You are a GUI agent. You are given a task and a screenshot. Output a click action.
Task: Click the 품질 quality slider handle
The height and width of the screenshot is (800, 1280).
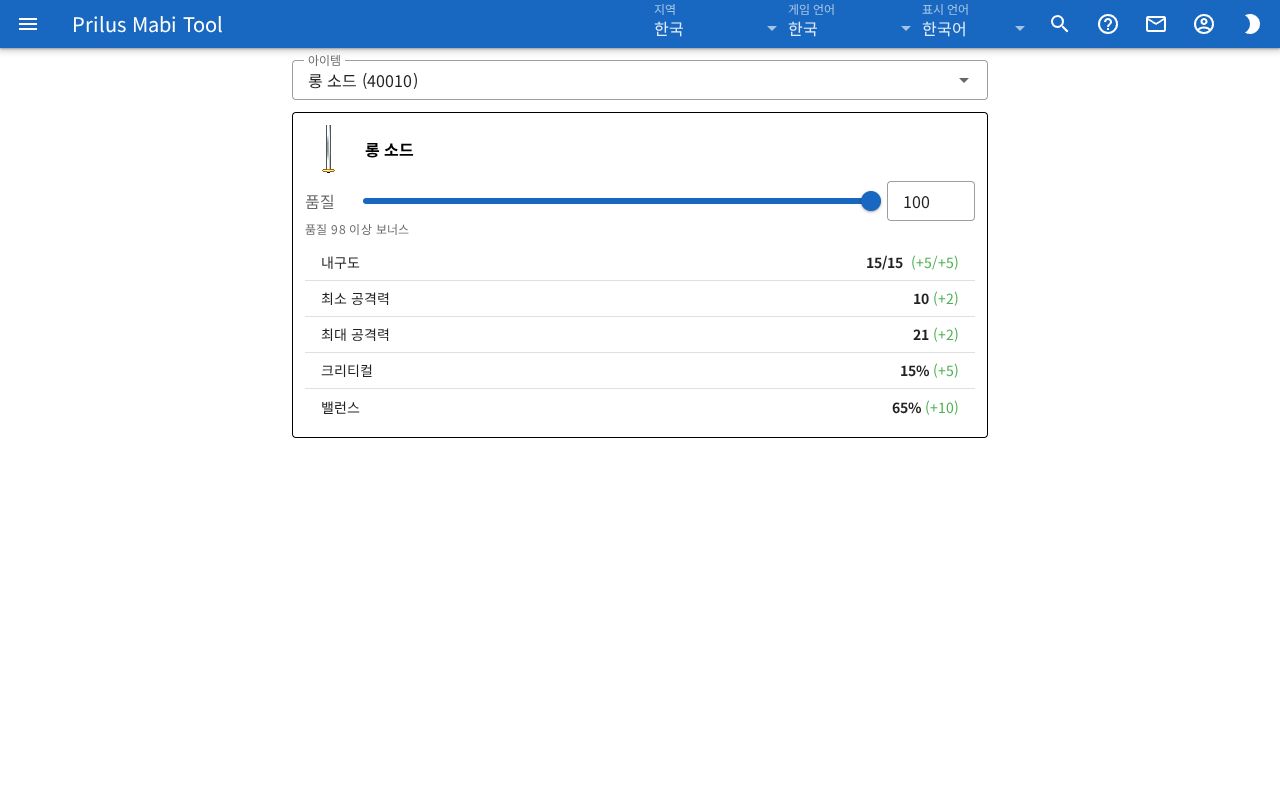click(871, 201)
